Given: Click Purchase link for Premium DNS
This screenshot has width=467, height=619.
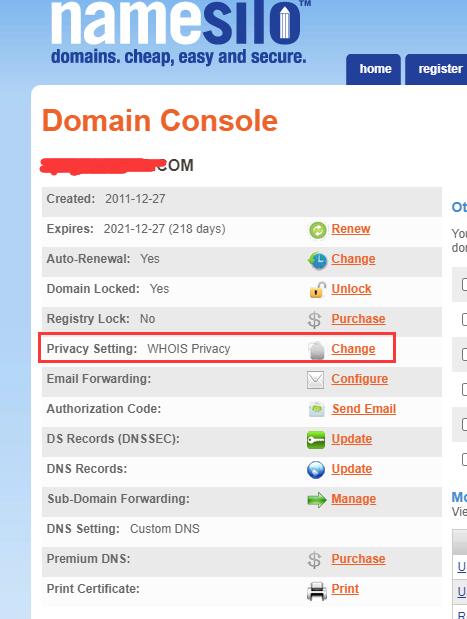Looking at the screenshot, I should (358, 559).
